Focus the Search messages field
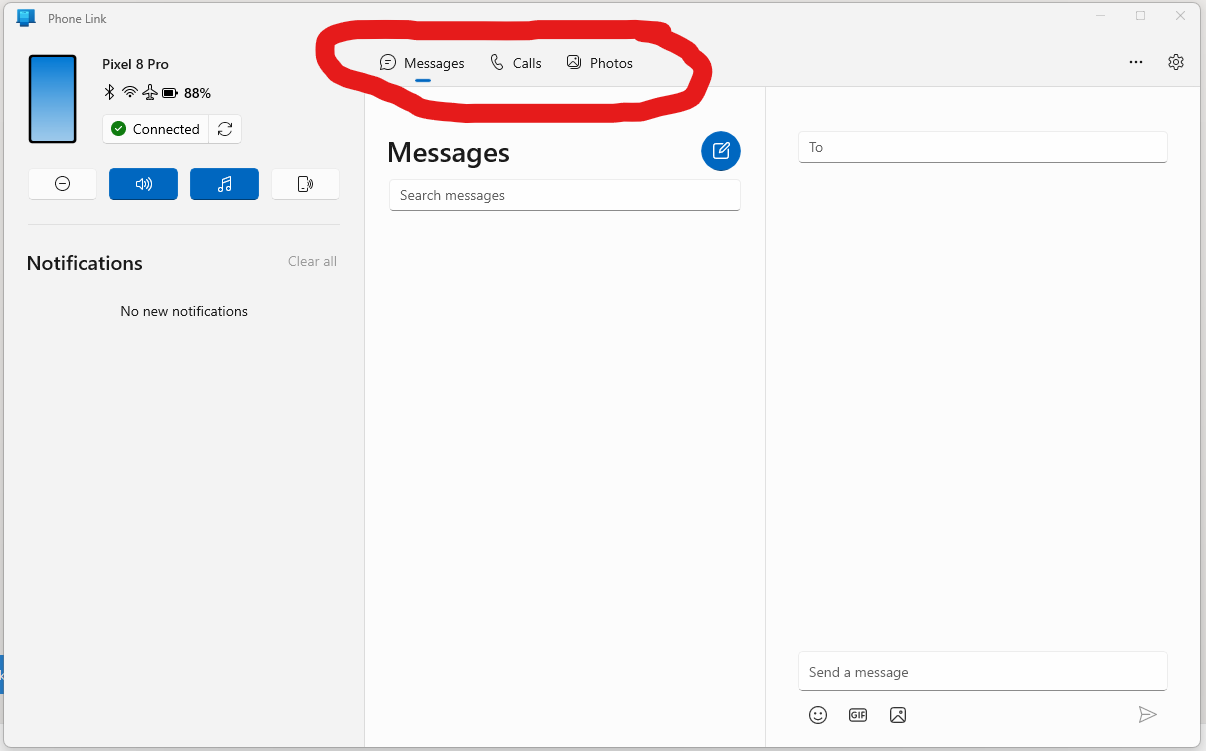Viewport: 1206px width, 751px height. point(565,195)
